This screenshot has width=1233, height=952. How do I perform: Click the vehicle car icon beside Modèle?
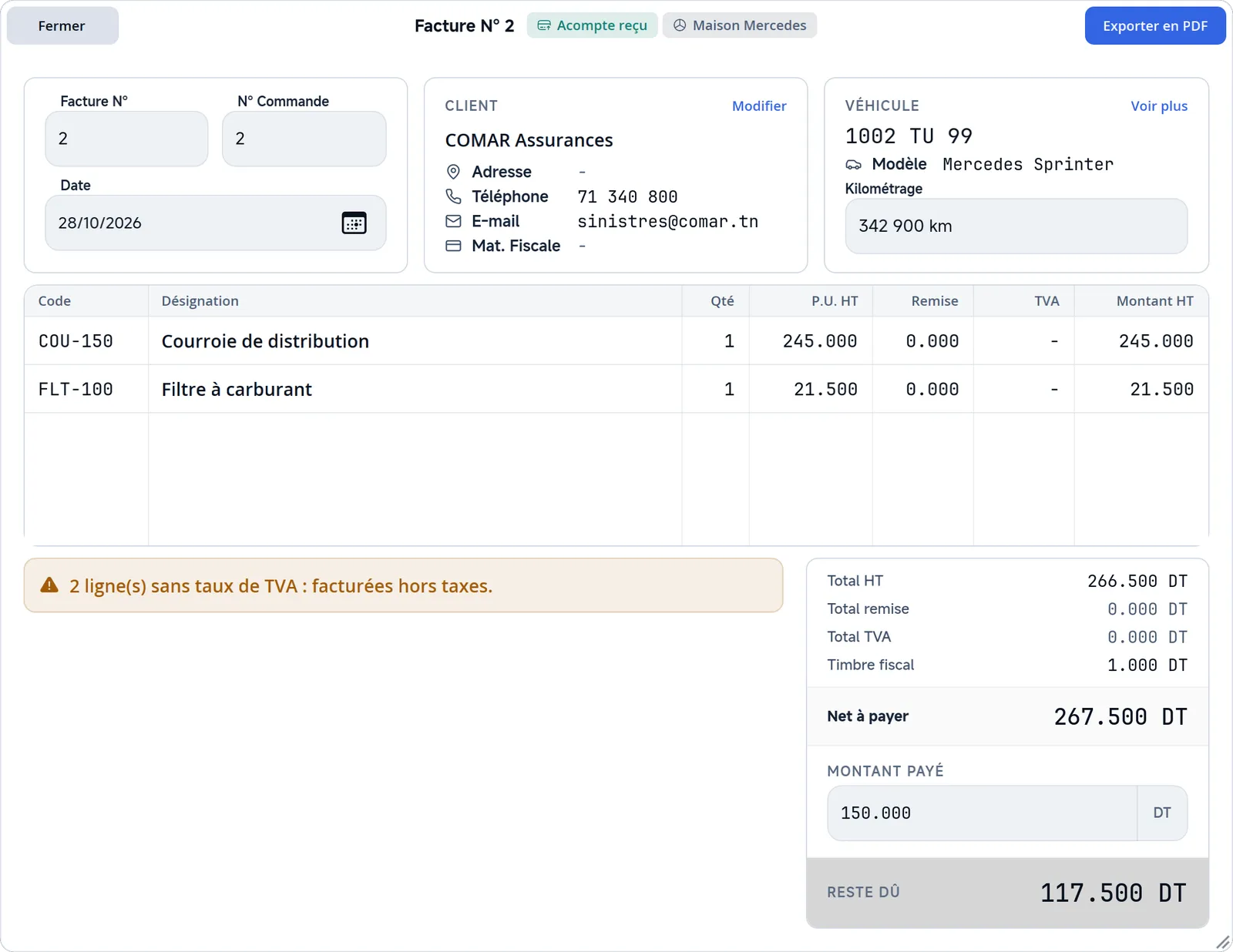coord(854,164)
